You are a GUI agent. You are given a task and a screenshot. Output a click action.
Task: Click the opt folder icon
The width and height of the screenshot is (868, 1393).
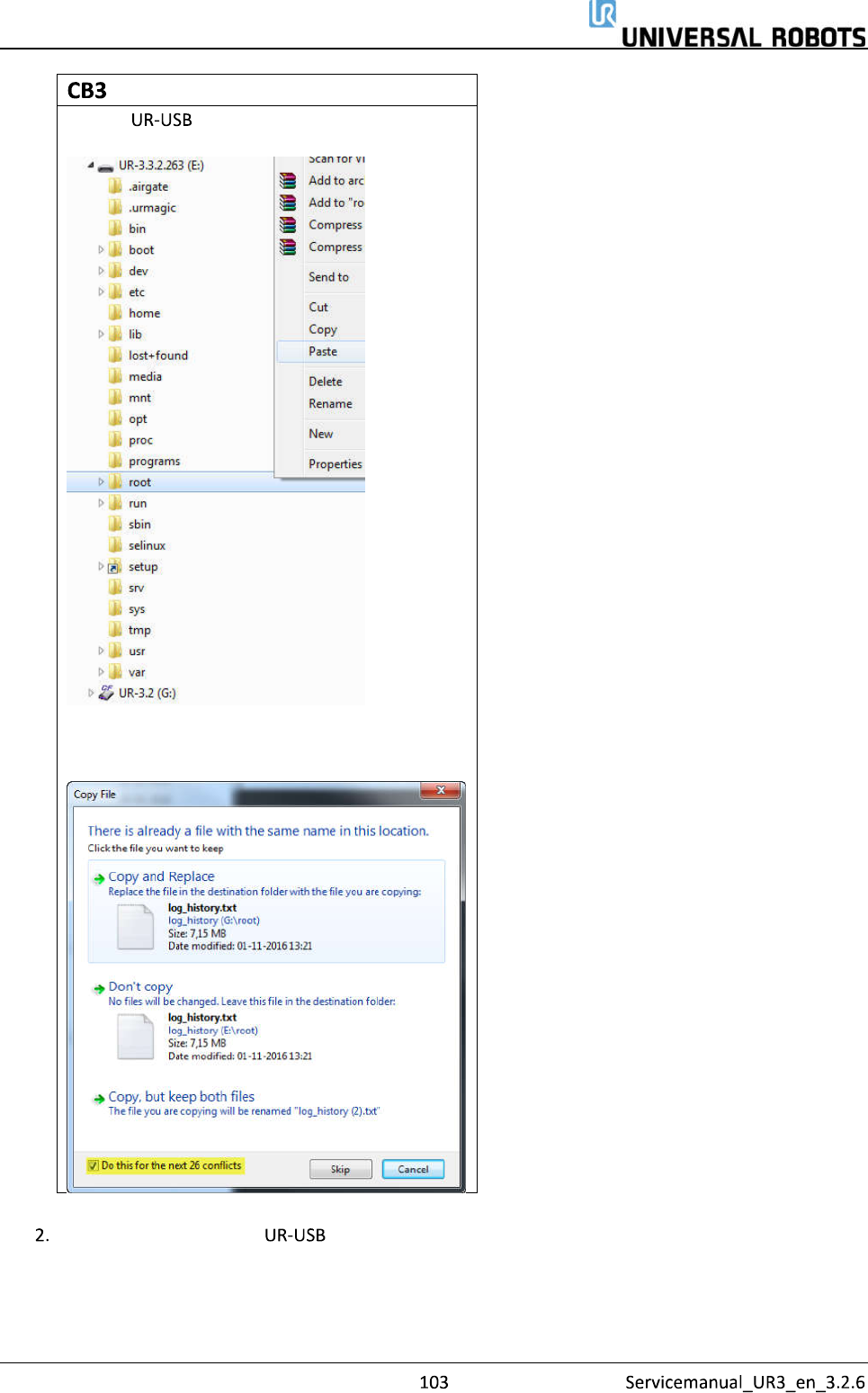click(115, 418)
